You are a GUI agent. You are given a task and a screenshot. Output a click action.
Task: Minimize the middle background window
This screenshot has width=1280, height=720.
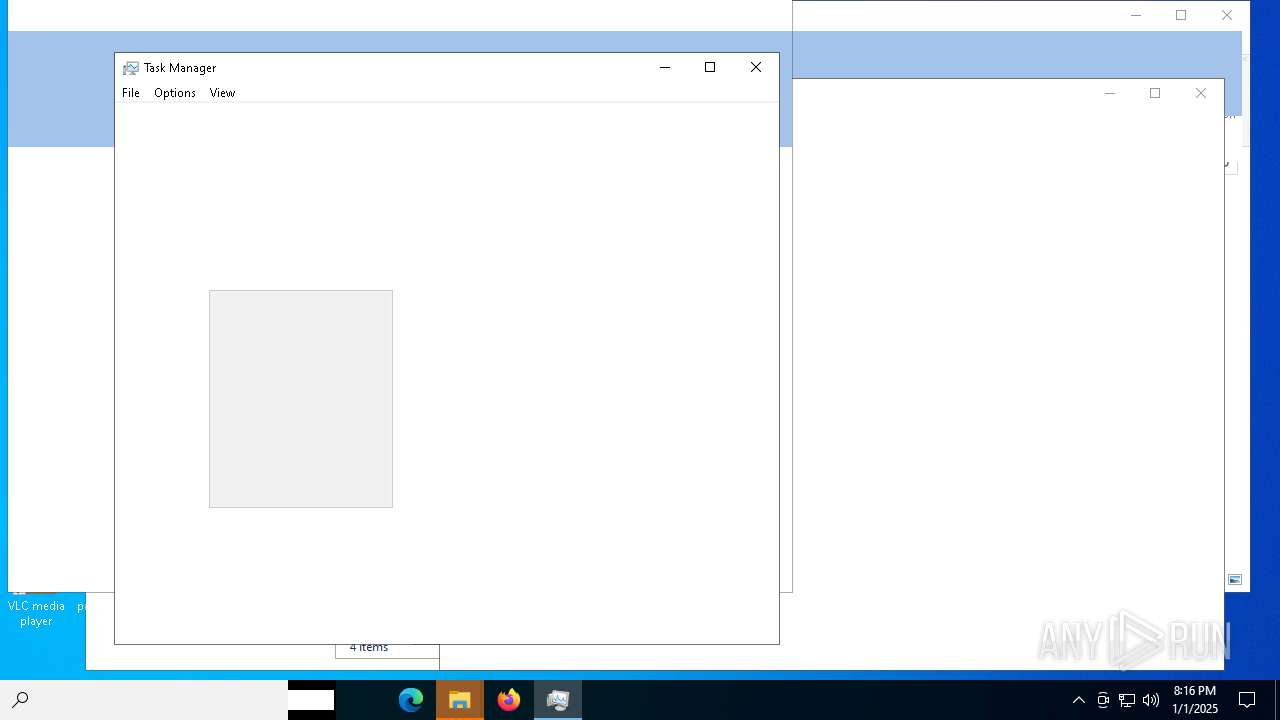(x=1109, y=93)
